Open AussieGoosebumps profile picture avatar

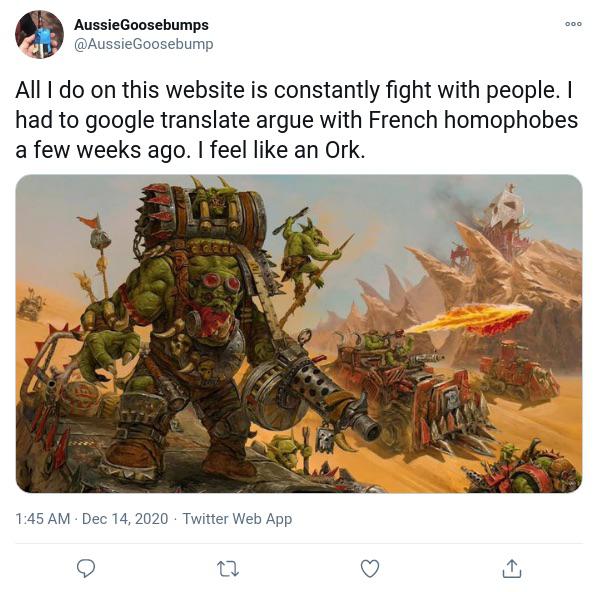coord(39,34)
